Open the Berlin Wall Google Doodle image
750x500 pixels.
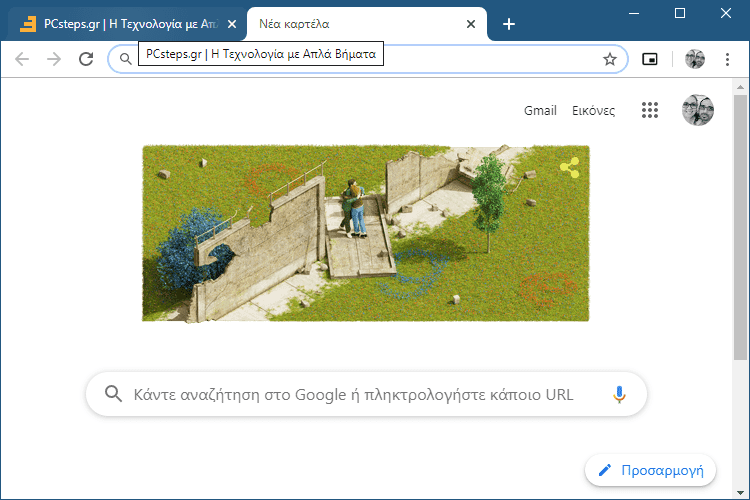(366, 233)
